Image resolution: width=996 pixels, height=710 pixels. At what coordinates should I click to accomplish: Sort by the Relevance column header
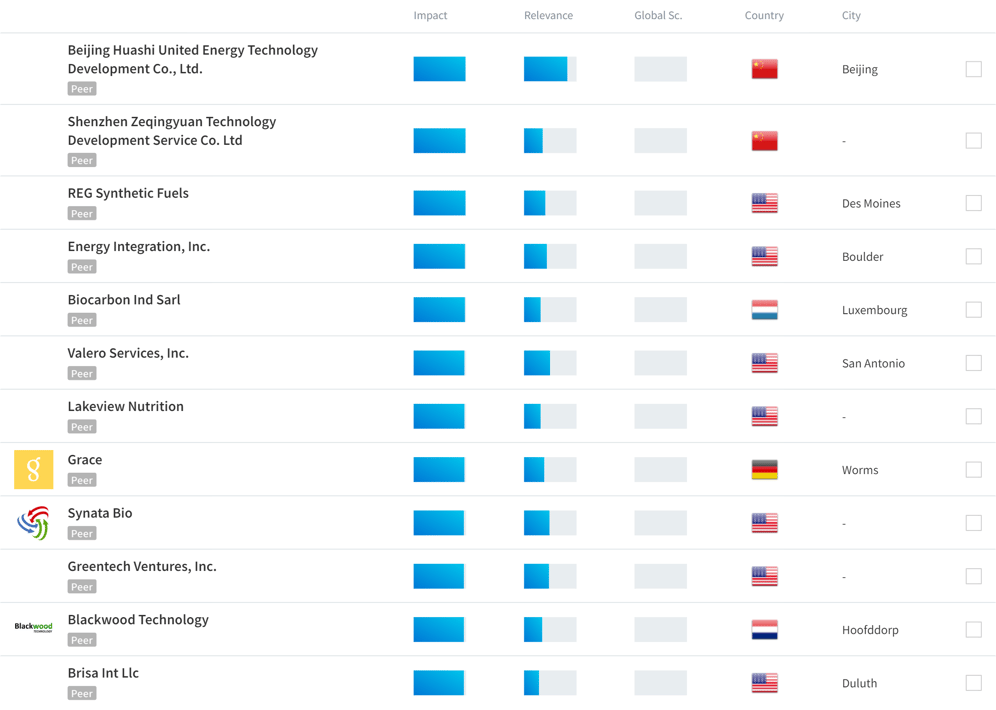click(548, 16)
